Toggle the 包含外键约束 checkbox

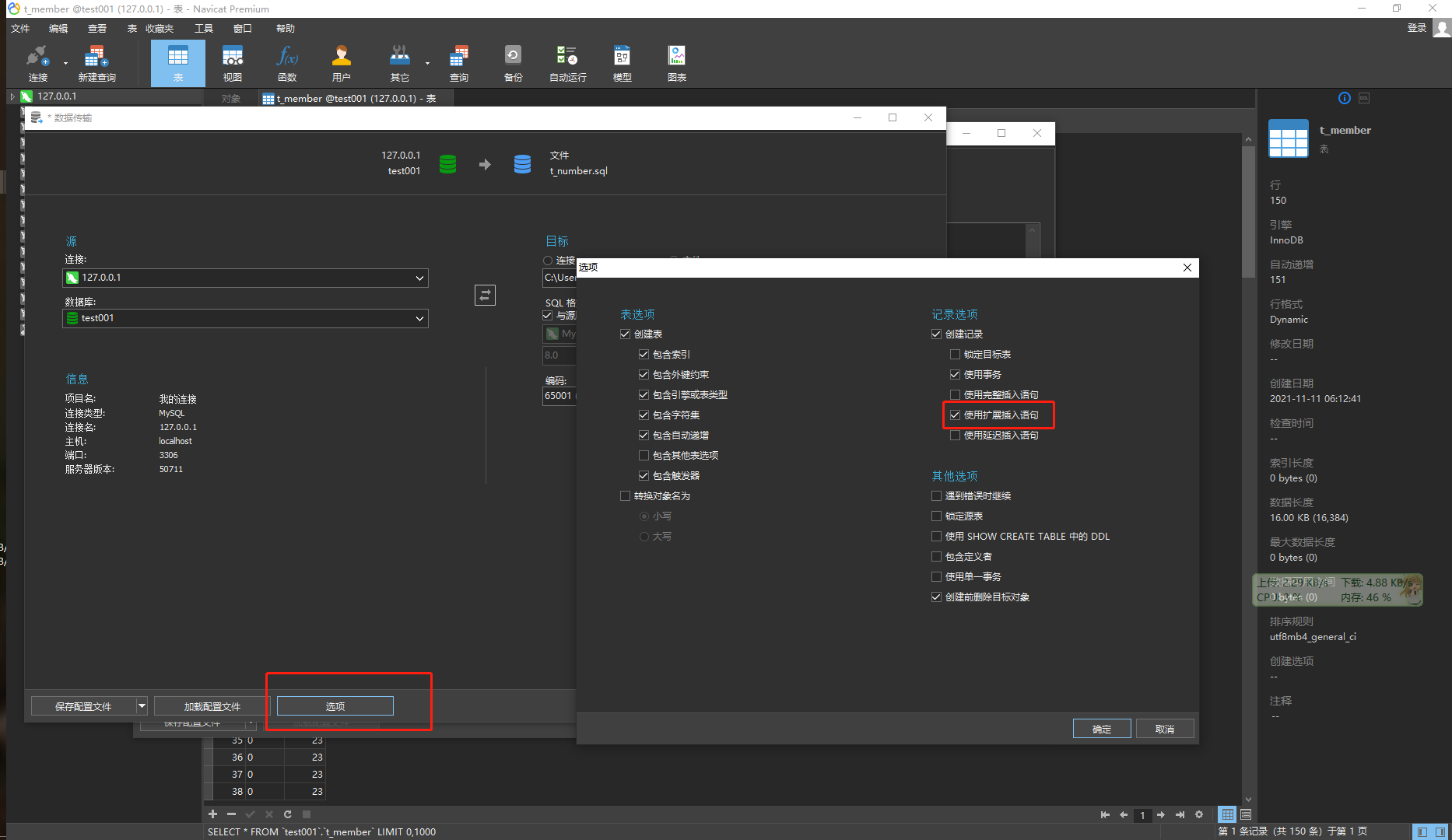tap(644, 375)
